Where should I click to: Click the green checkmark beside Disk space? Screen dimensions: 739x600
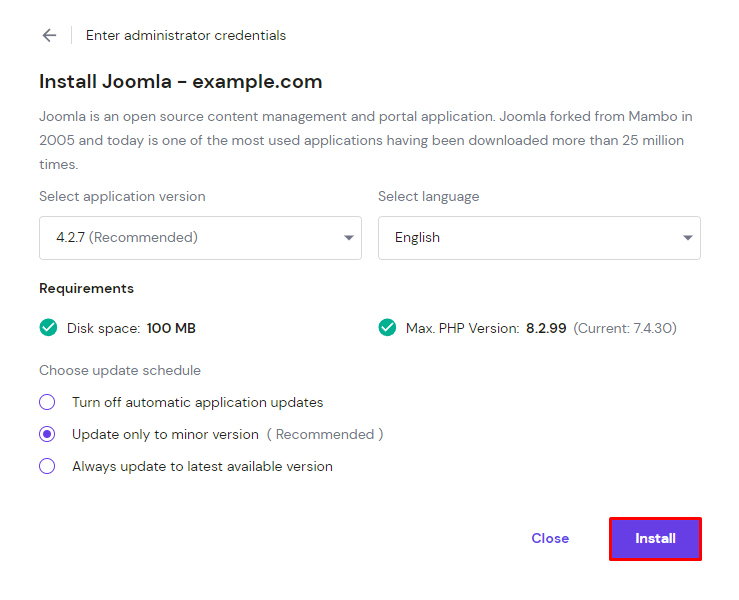click(48, 327)
